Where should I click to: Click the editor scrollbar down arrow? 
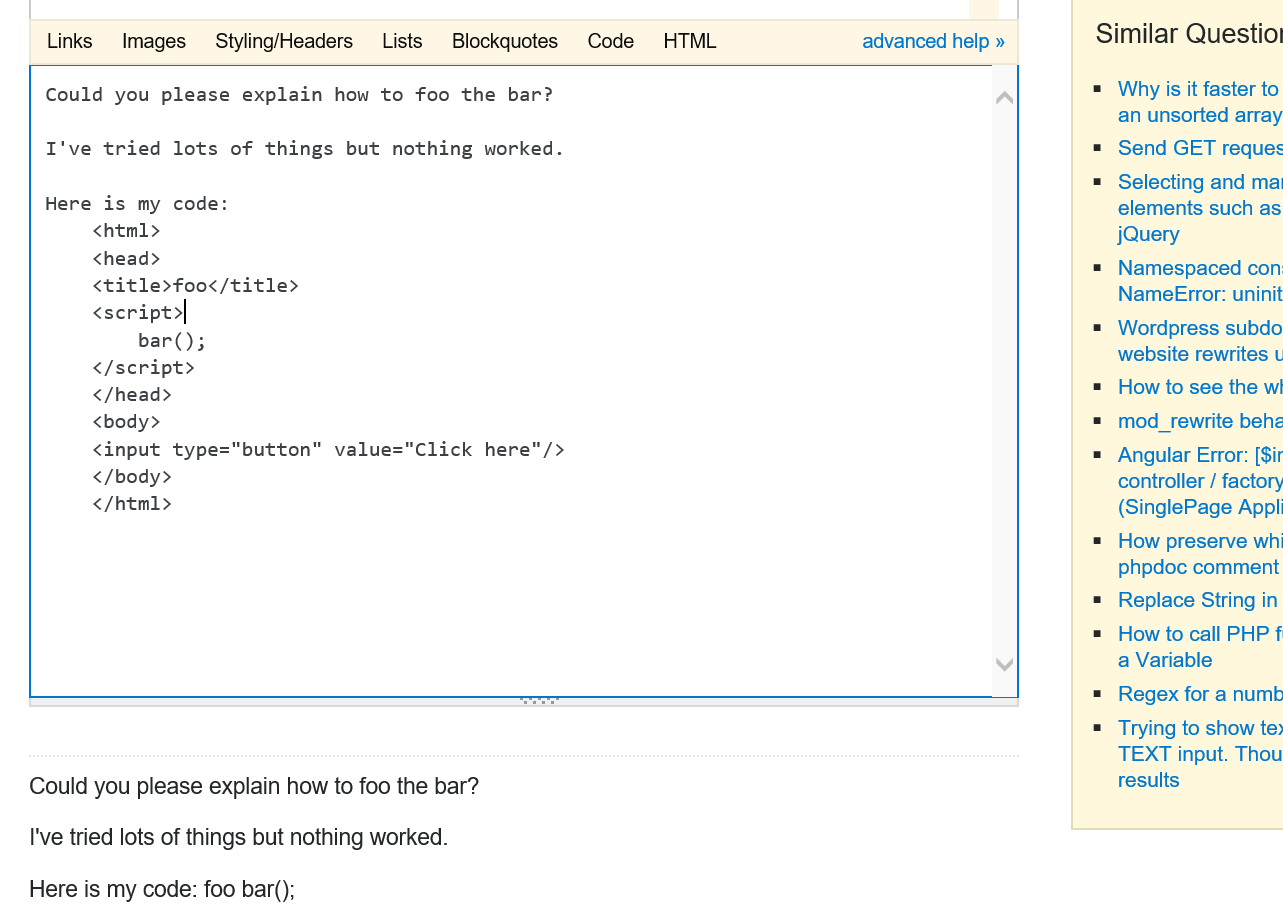1005,664
